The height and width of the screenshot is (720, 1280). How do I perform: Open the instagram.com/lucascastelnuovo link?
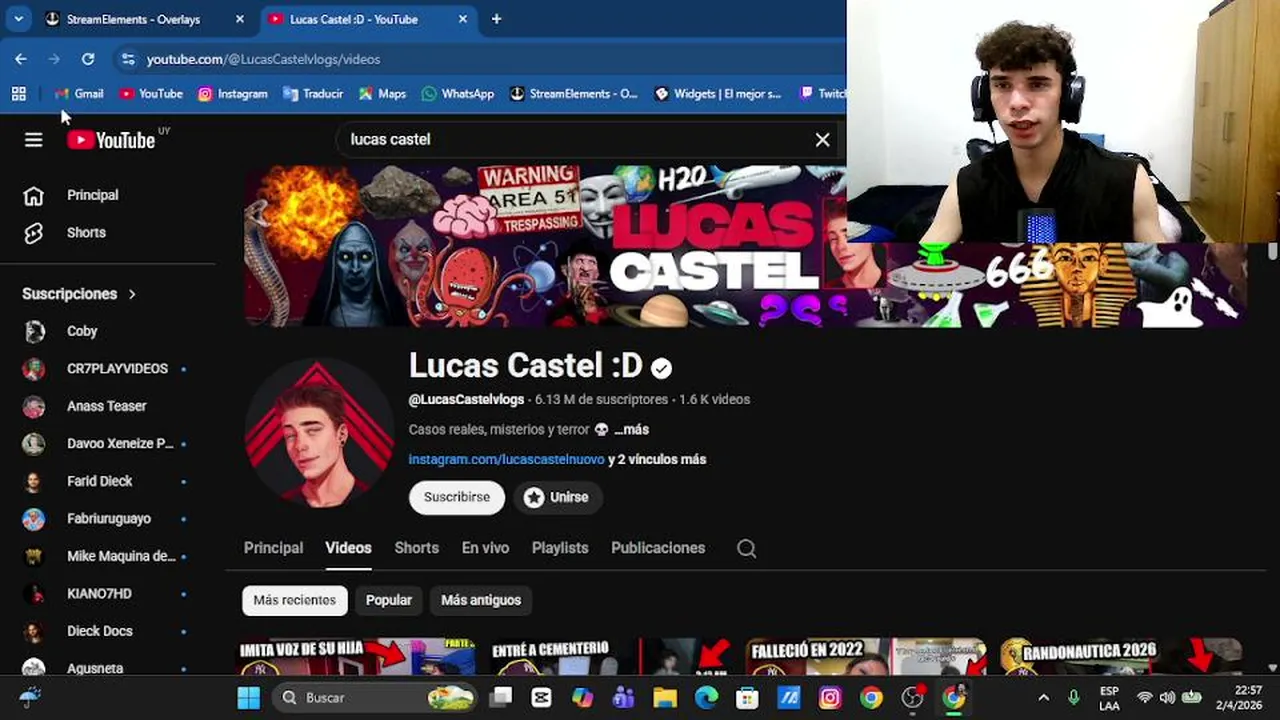pyautogui.click(x=506, y=459)
